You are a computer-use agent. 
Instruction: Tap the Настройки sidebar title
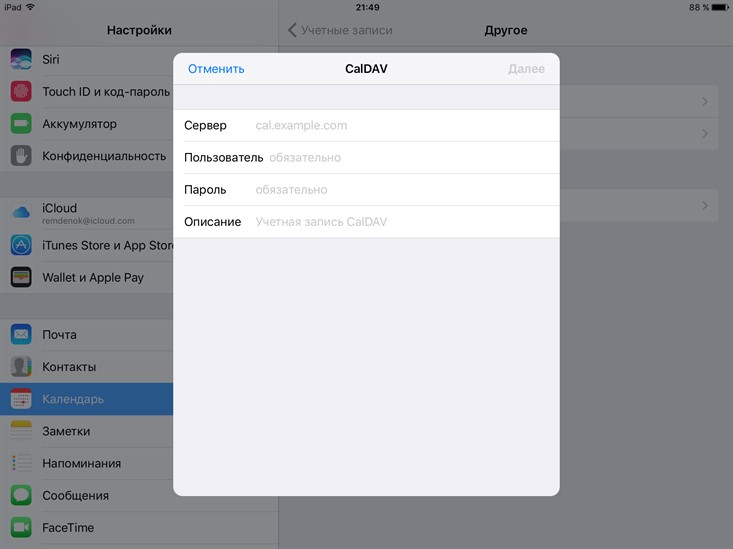(139, 30)
